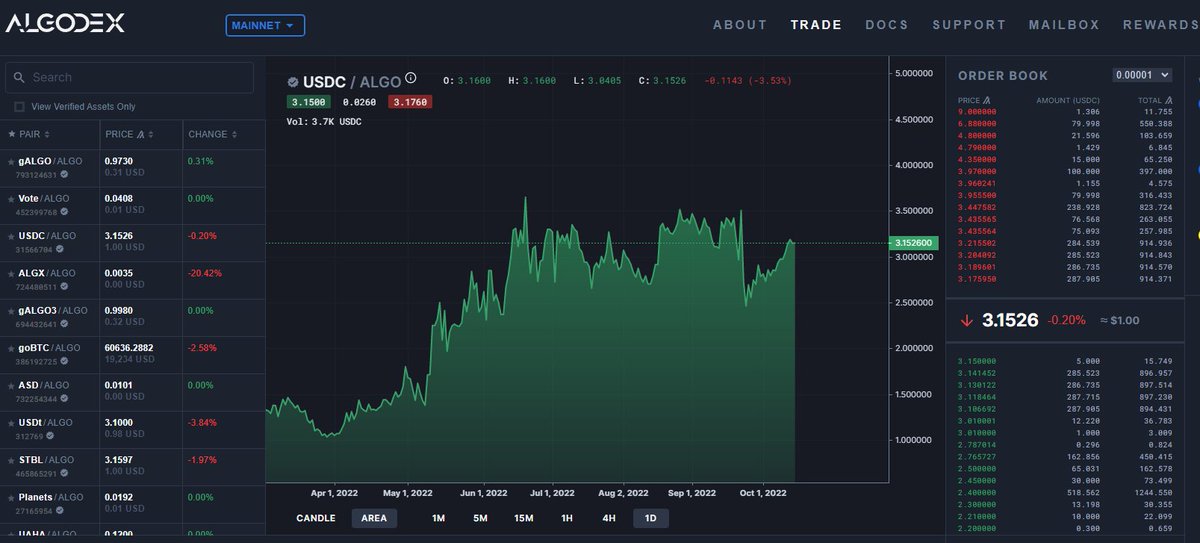
Task: Open the MAILBOX menu item
Action: [x=1064, y=25]
